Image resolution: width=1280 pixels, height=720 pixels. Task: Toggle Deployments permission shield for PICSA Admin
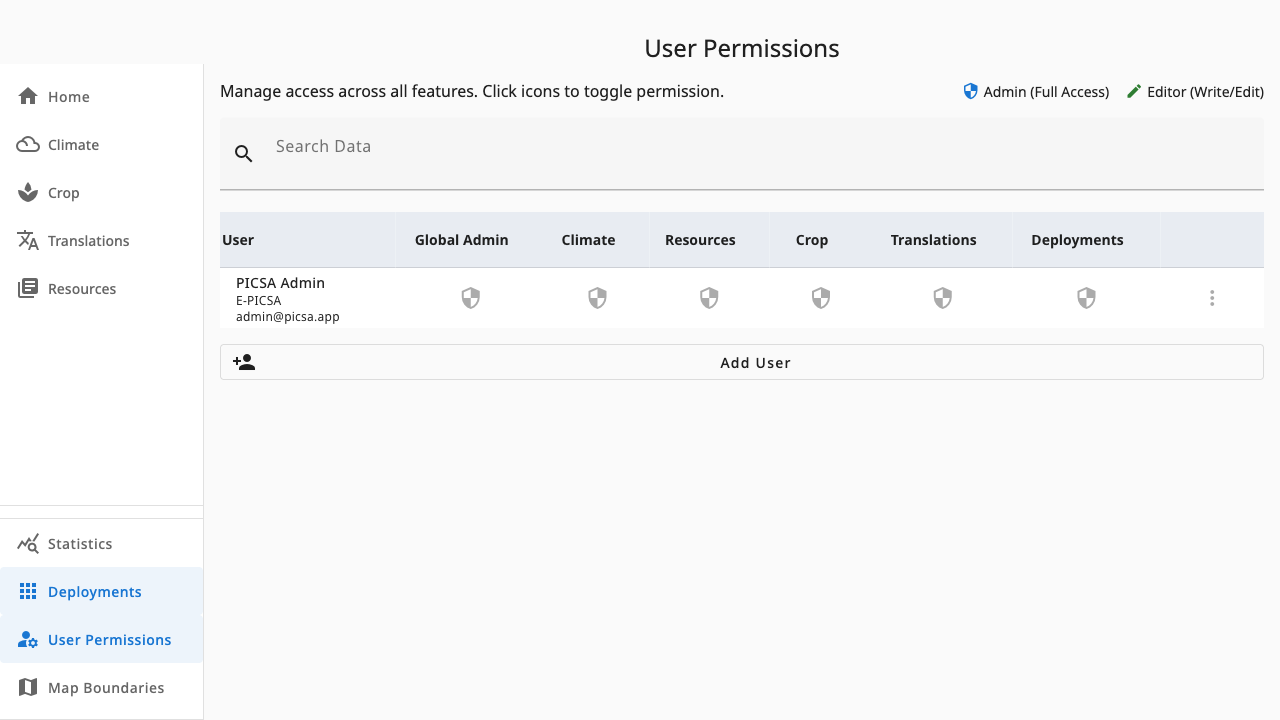pyautogui.click(x=1087, y=298)
